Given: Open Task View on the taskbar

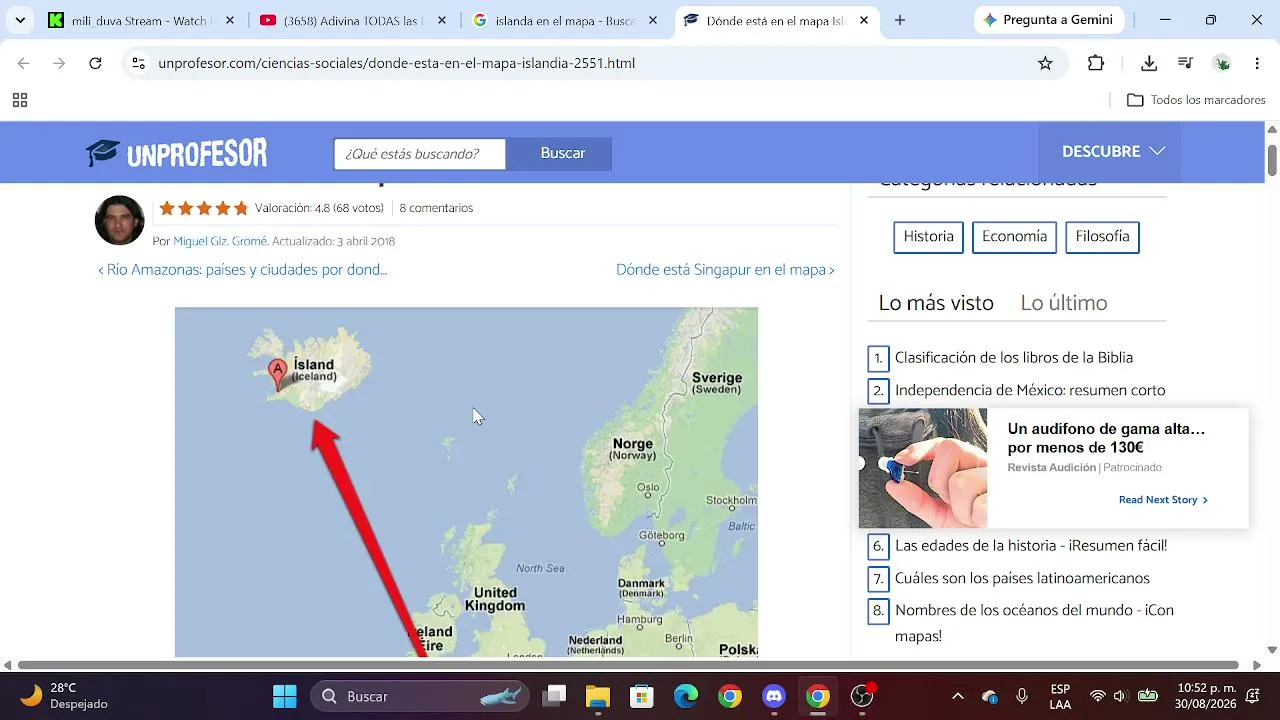Looking at the screenshot, I should [554, 696].
